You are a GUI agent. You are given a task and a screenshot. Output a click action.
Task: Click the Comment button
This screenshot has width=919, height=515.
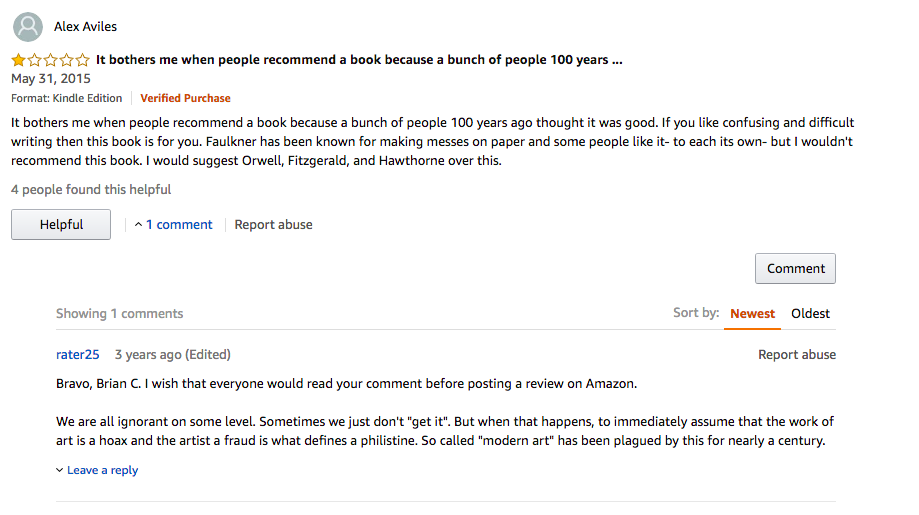pyautogui.click(x=795, y=268)
